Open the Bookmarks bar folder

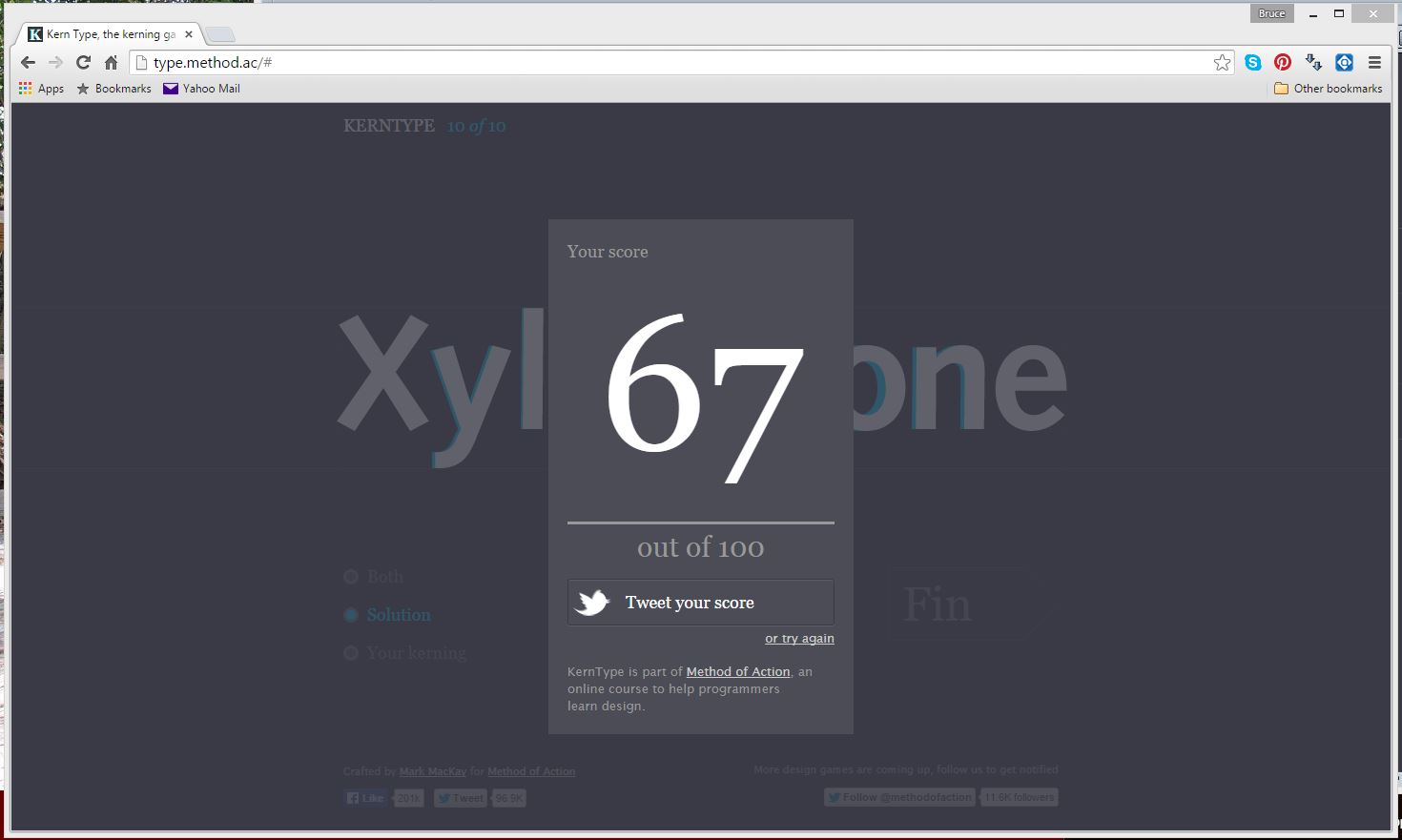[113, 89]
